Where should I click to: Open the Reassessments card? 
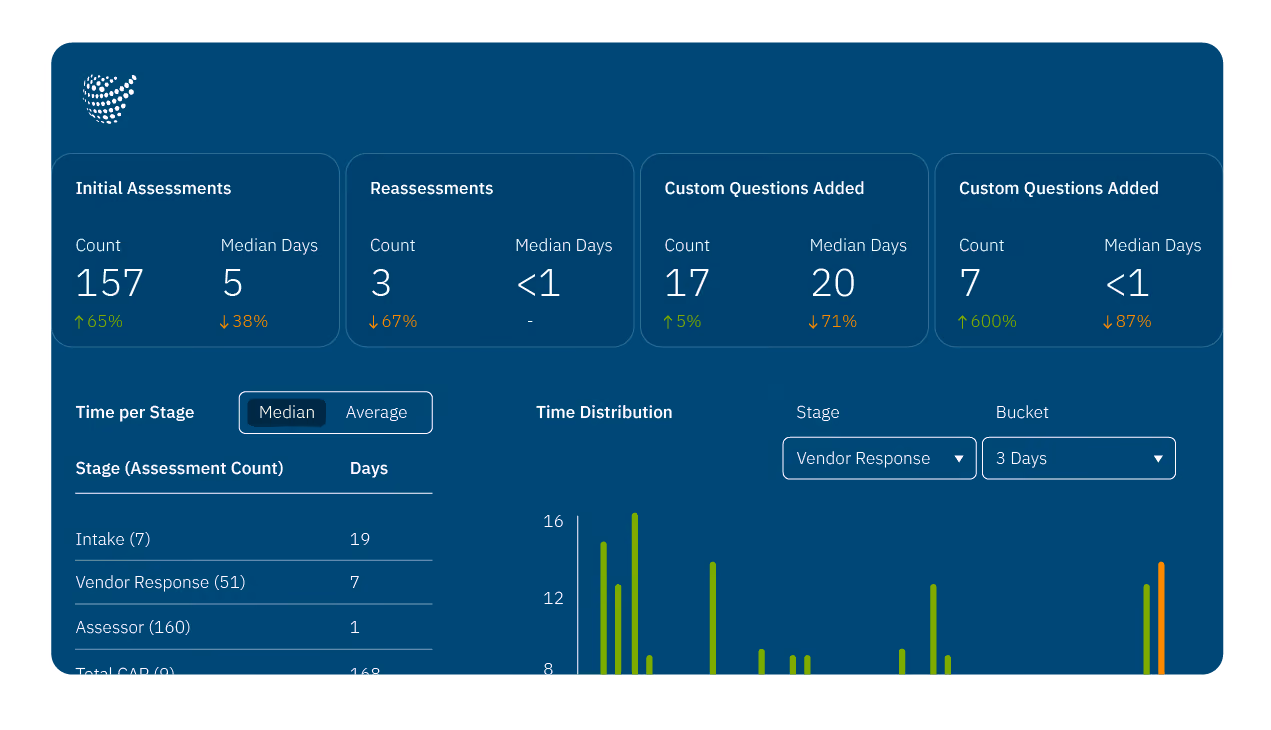point(490,250)
